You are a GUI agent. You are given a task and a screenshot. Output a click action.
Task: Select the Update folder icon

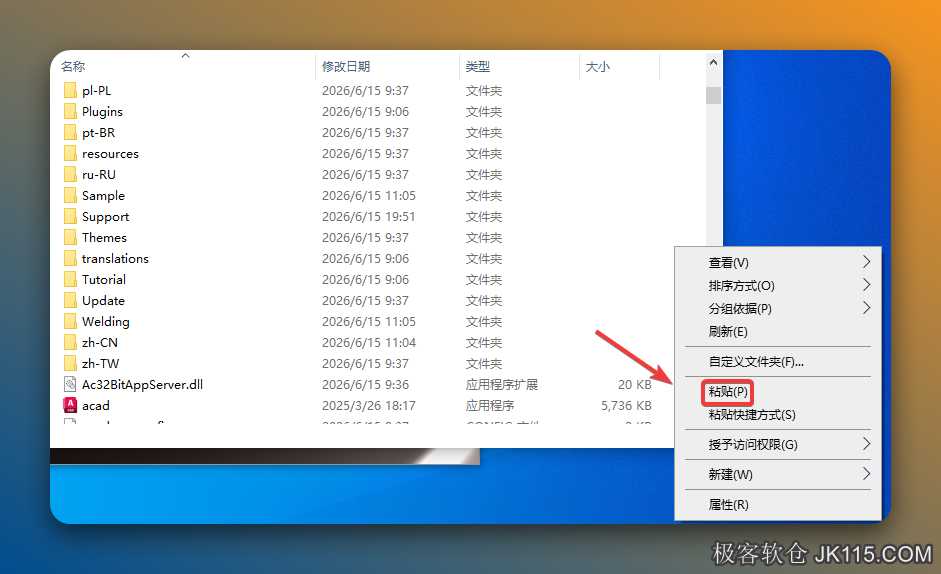coord(70,301)
